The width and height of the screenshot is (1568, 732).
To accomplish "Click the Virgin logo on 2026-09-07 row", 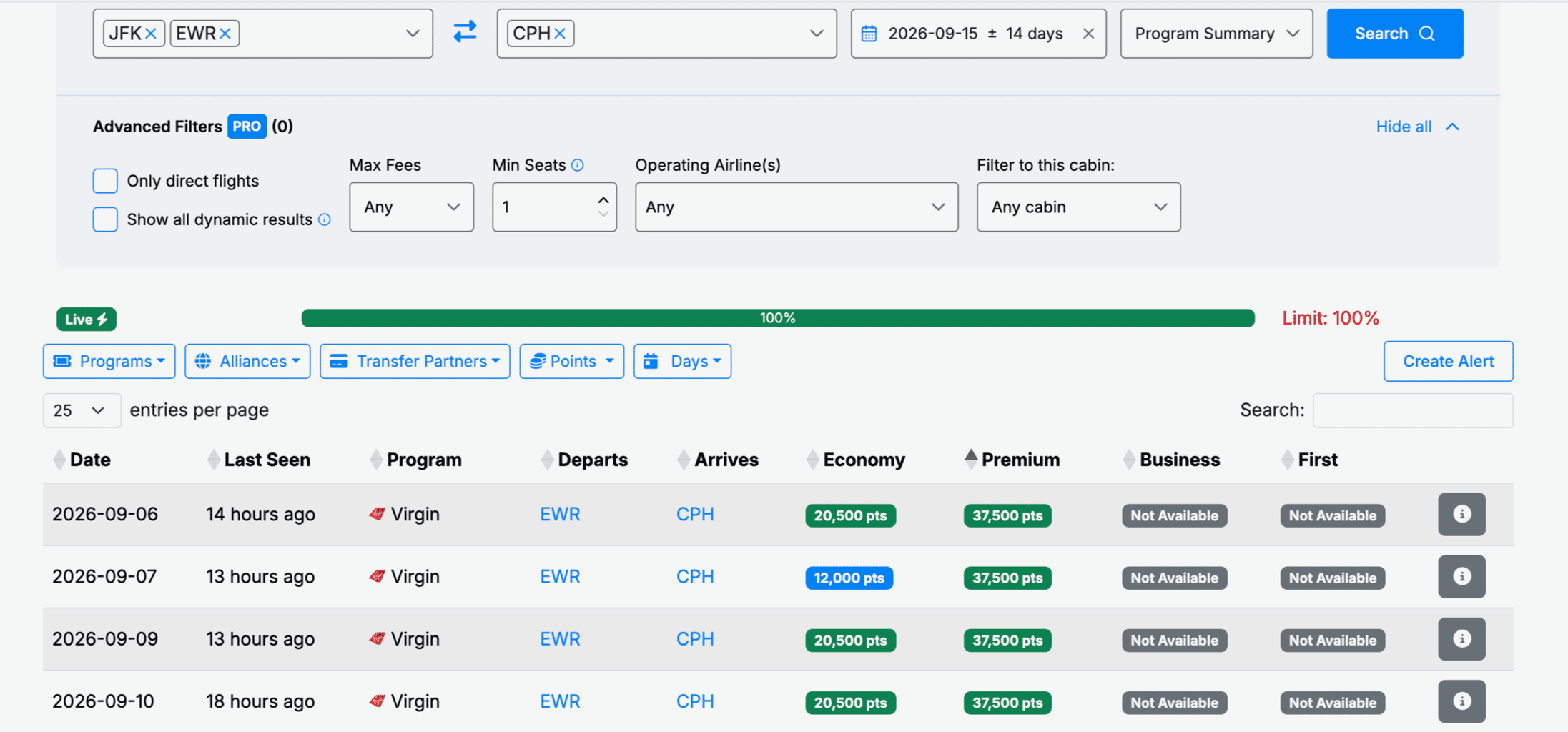I will click(378, 576).
